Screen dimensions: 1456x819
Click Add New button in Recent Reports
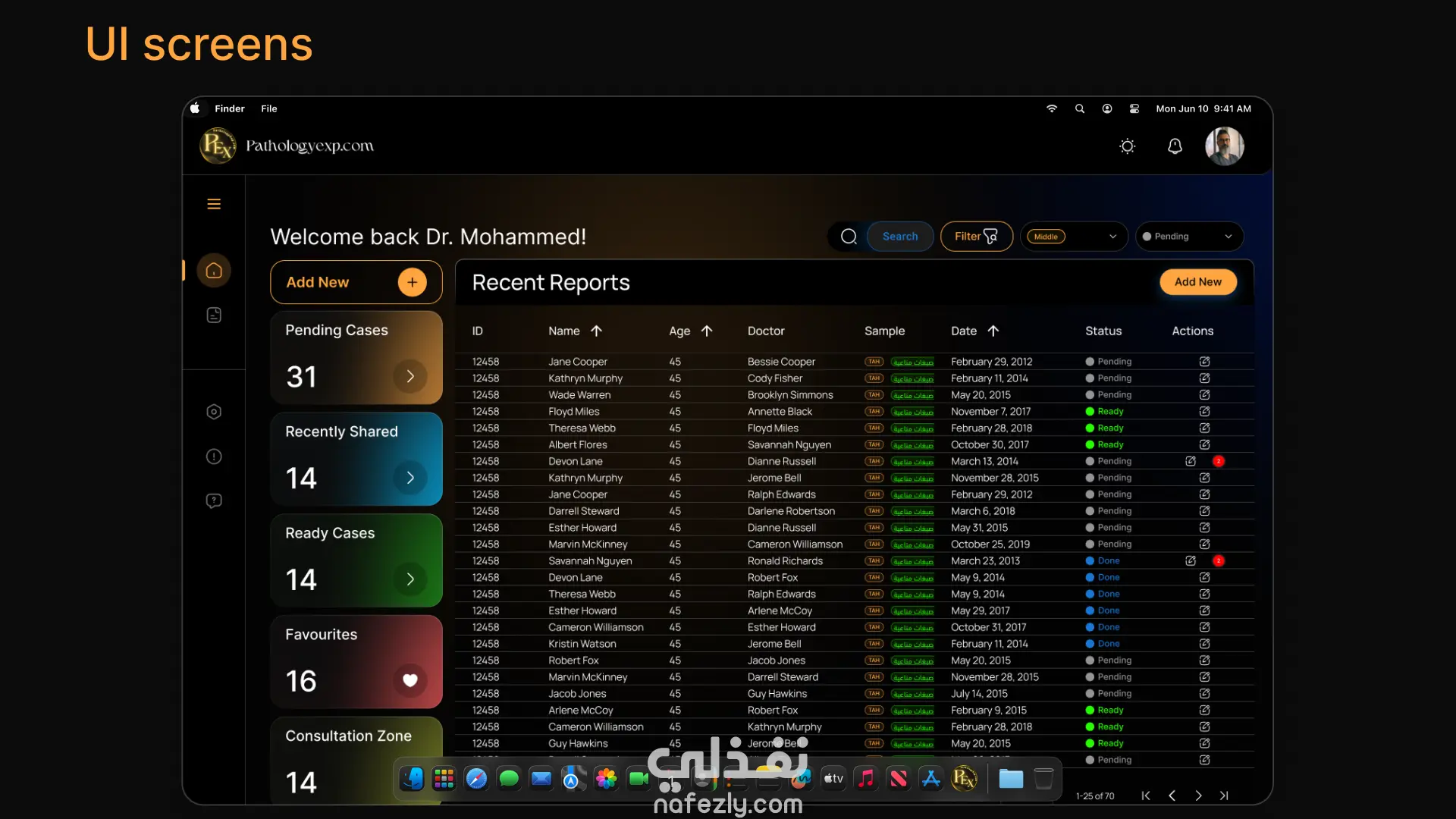click(1197, 282)
